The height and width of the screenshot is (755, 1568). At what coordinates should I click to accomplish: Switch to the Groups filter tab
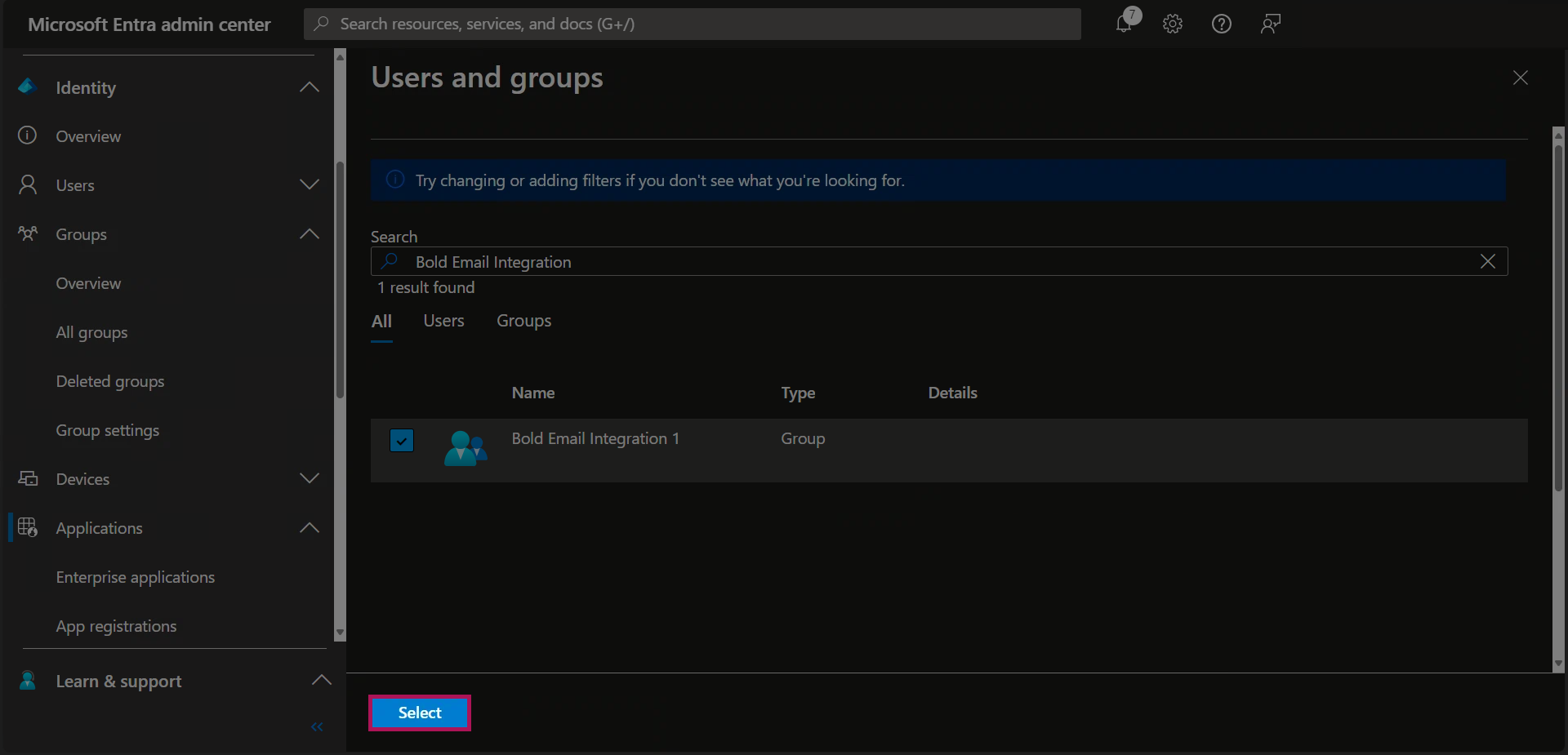pyautogui.click(x=523, y=321)
